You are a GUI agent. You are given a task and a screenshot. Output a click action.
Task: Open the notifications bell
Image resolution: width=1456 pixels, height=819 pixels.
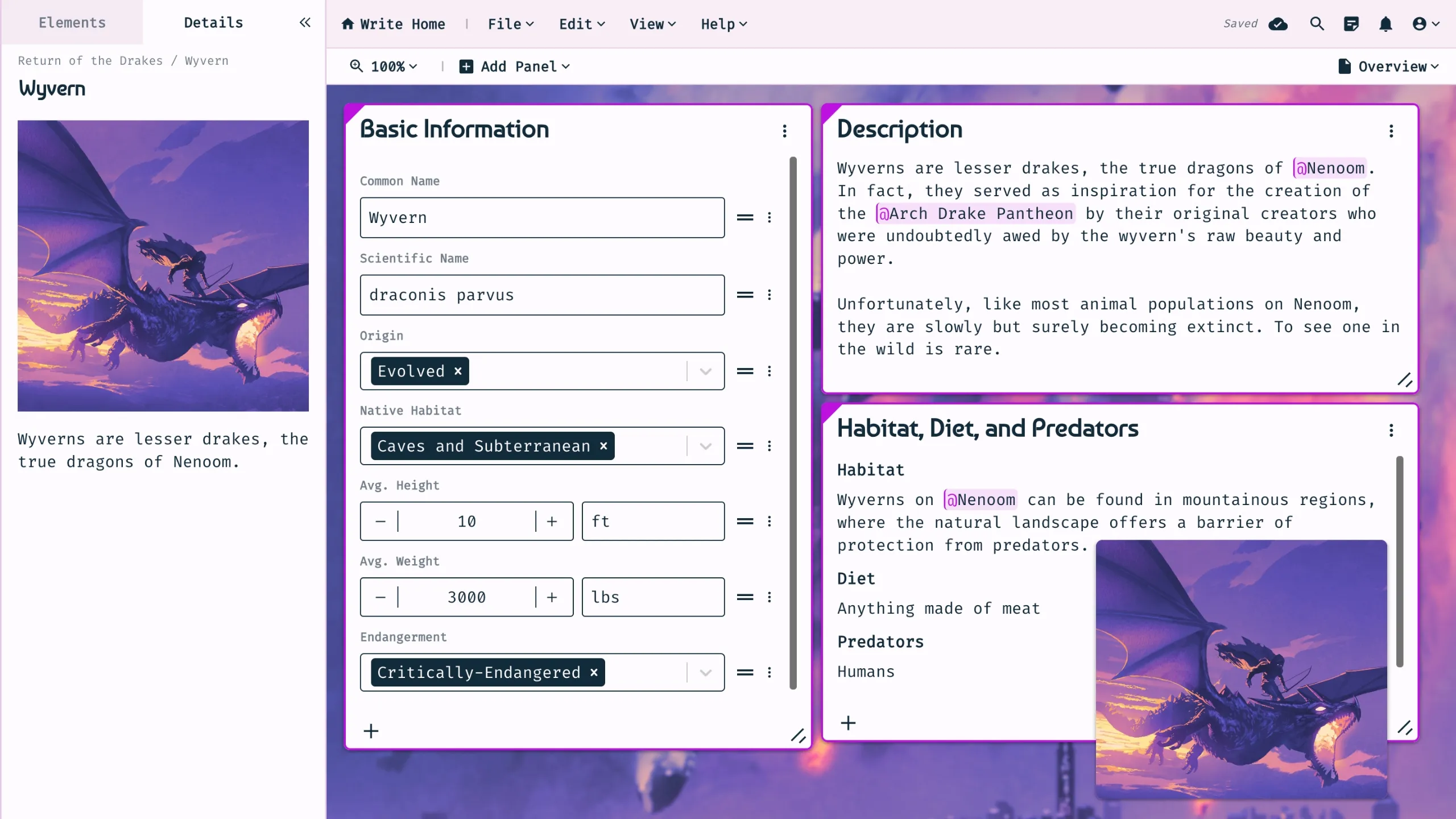(1385, 24)
